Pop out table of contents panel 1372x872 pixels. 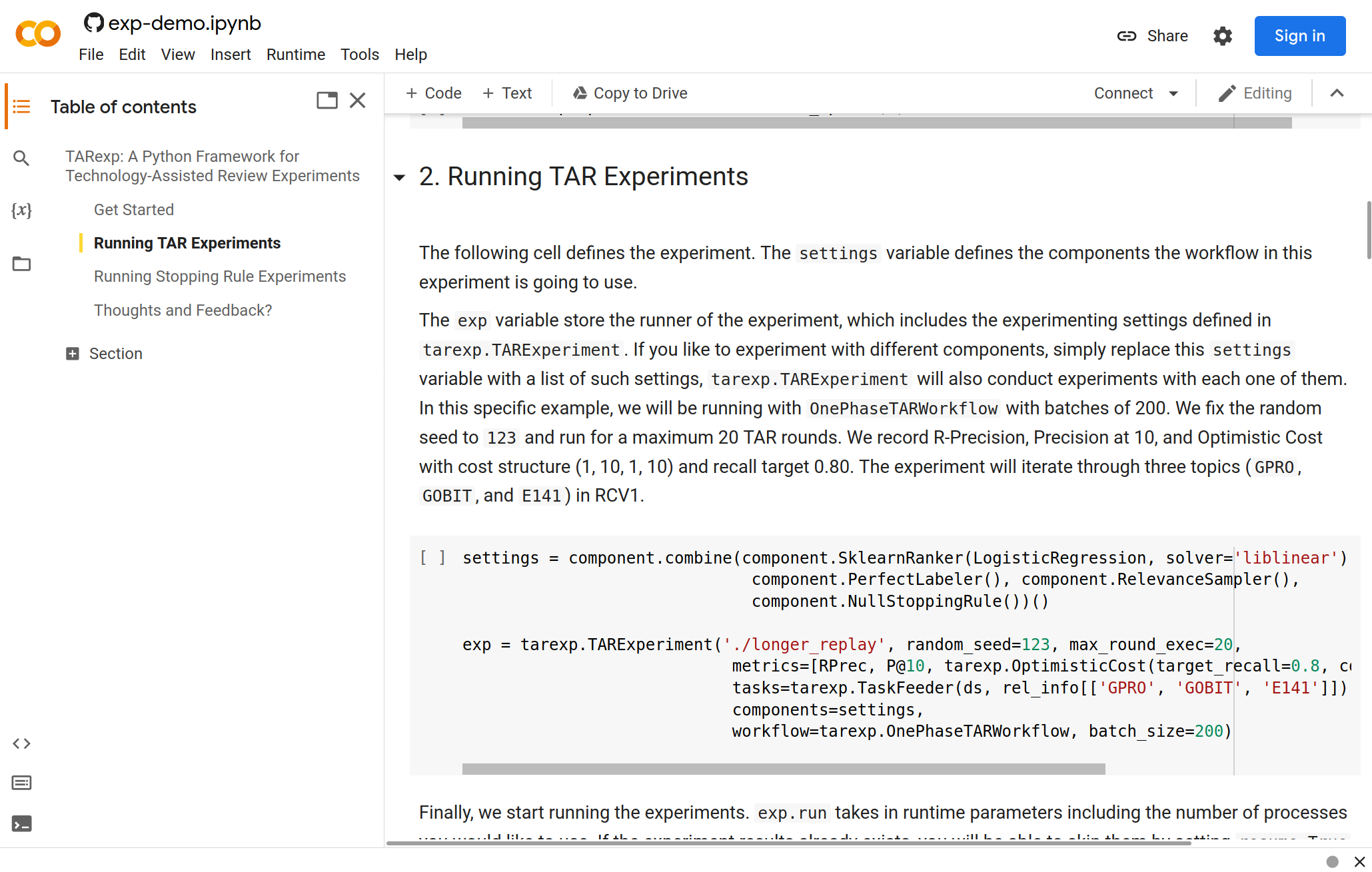[327, 101]
